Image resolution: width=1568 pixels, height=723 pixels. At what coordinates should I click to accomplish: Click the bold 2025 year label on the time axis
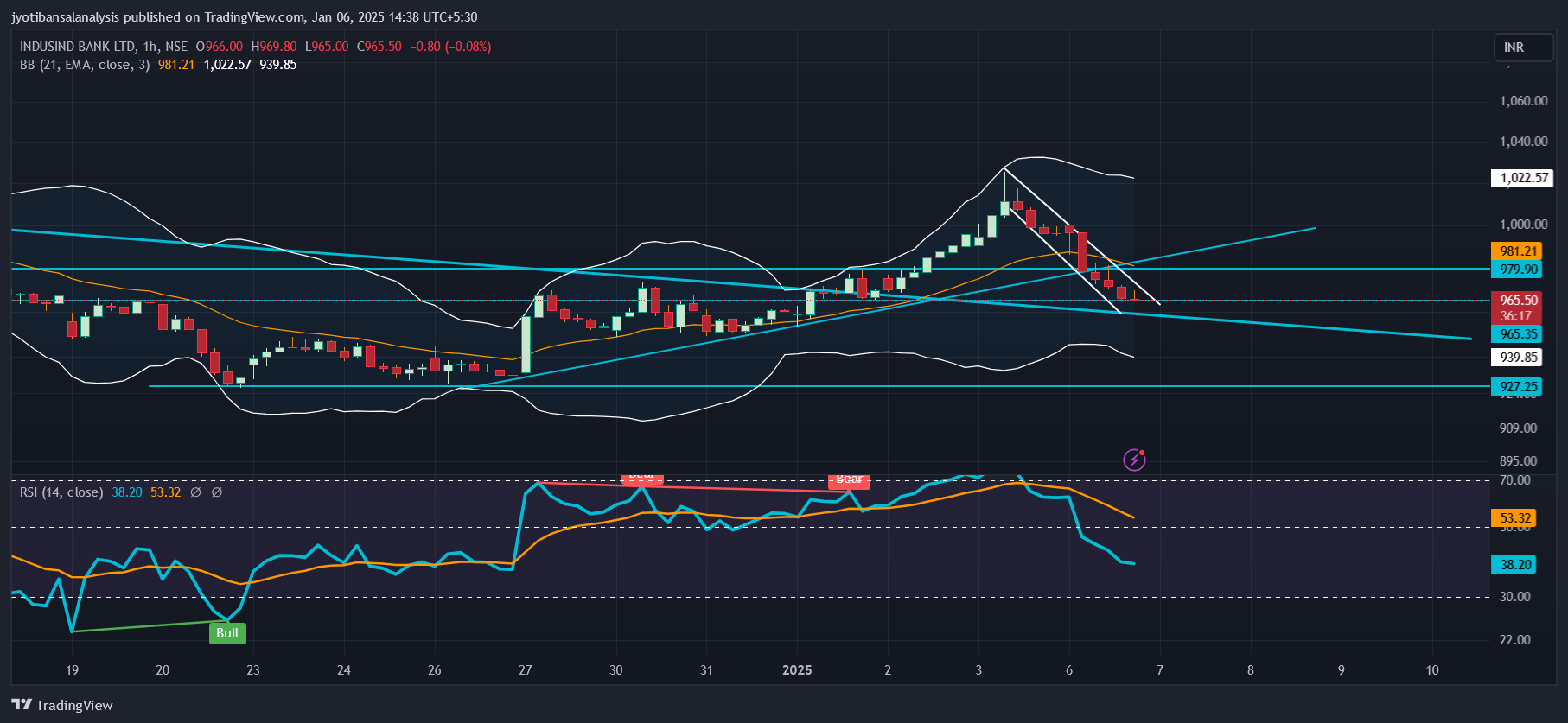pos(797,670)
